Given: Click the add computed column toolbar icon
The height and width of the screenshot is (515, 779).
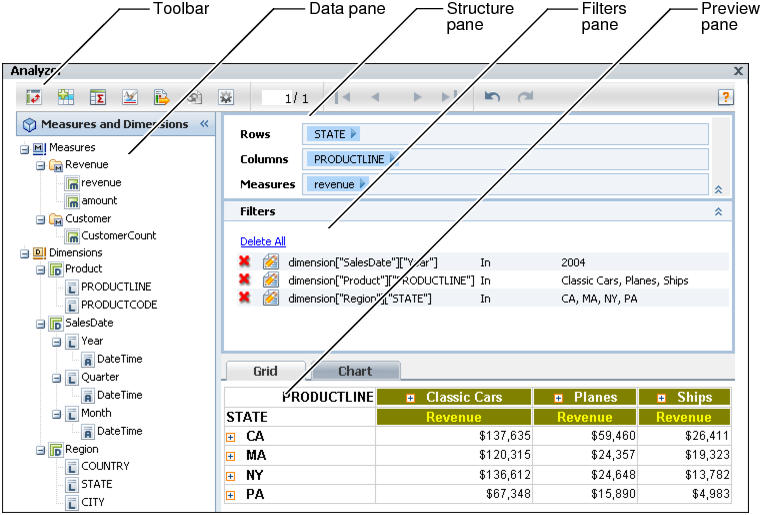Looking at the screenshot, I should 66,97.
